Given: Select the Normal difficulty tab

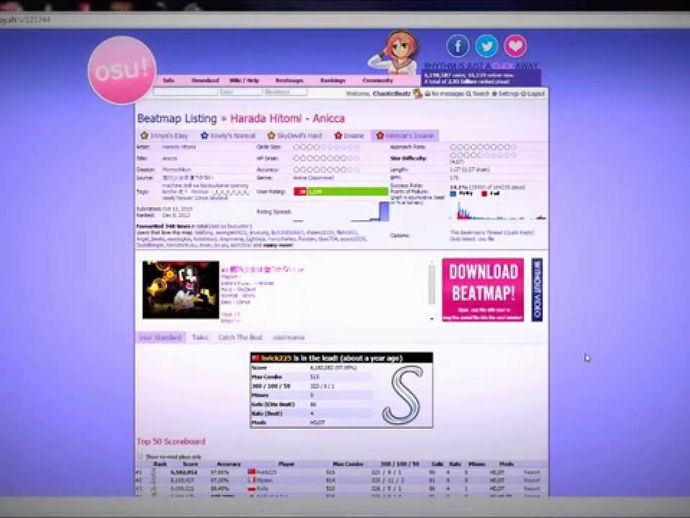Looking at the screenshot, I should 228,136.
